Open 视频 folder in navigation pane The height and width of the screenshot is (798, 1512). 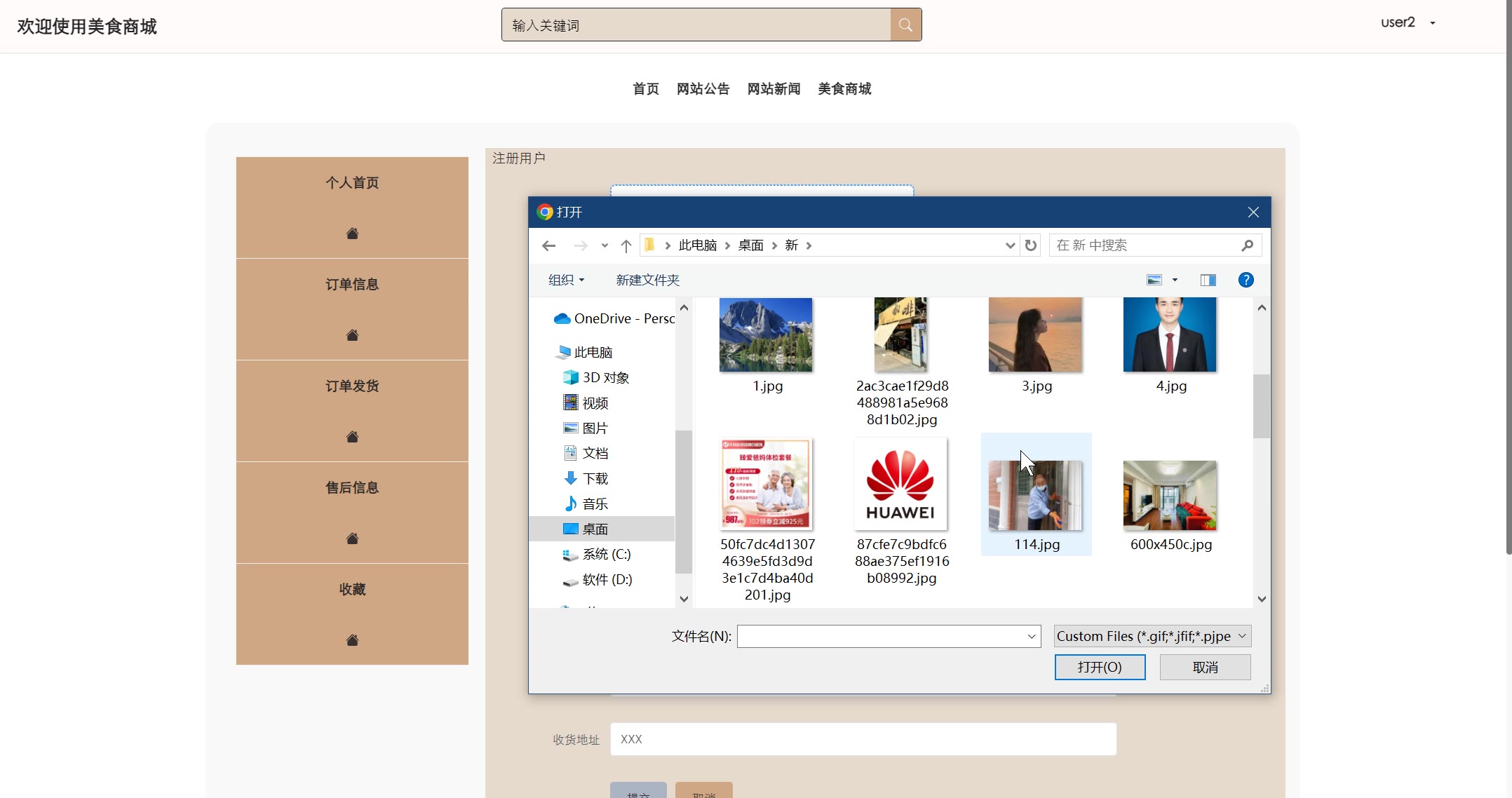point(586,403)
